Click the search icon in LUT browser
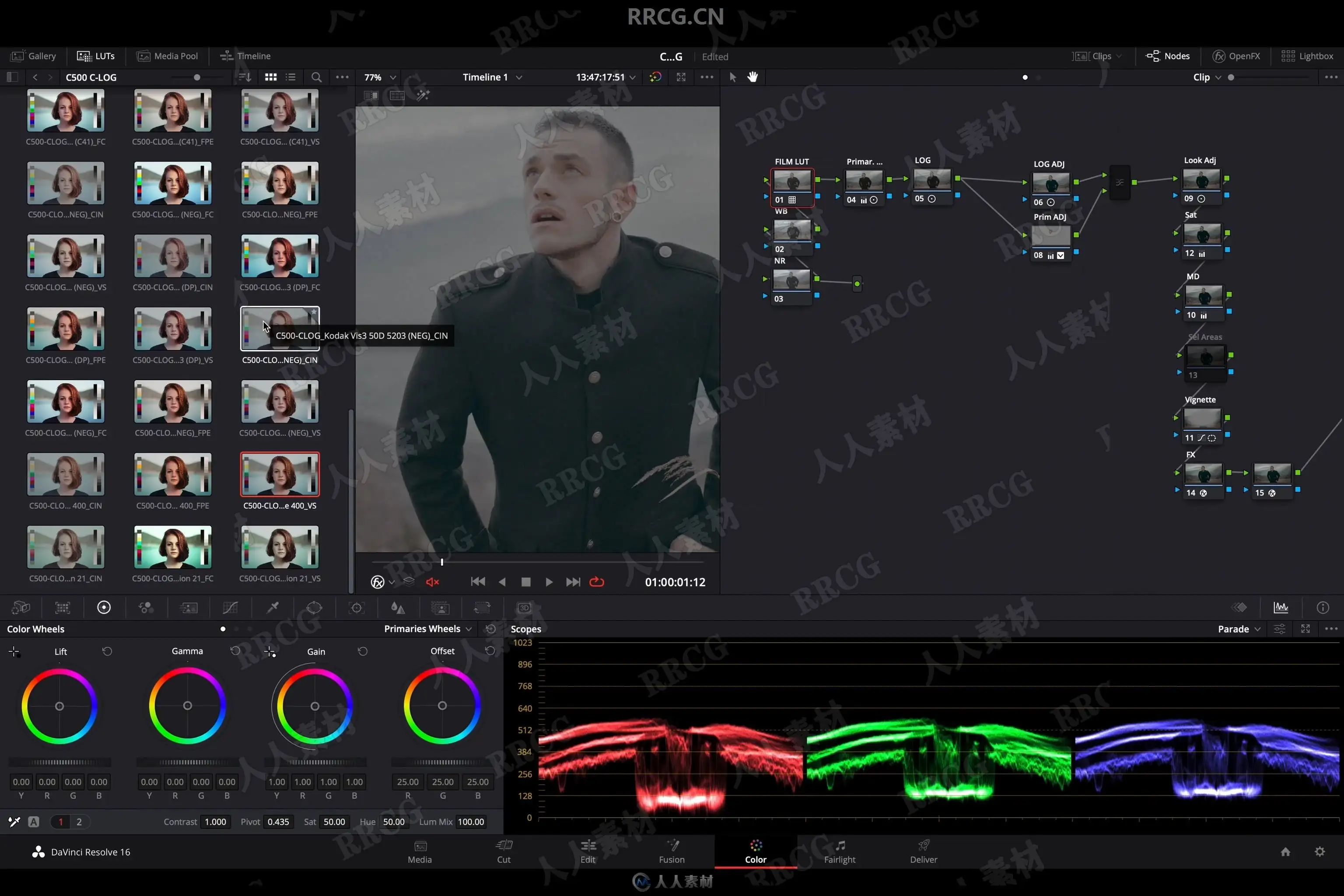This screenshot has width=1344, height=896. point(316,77)
